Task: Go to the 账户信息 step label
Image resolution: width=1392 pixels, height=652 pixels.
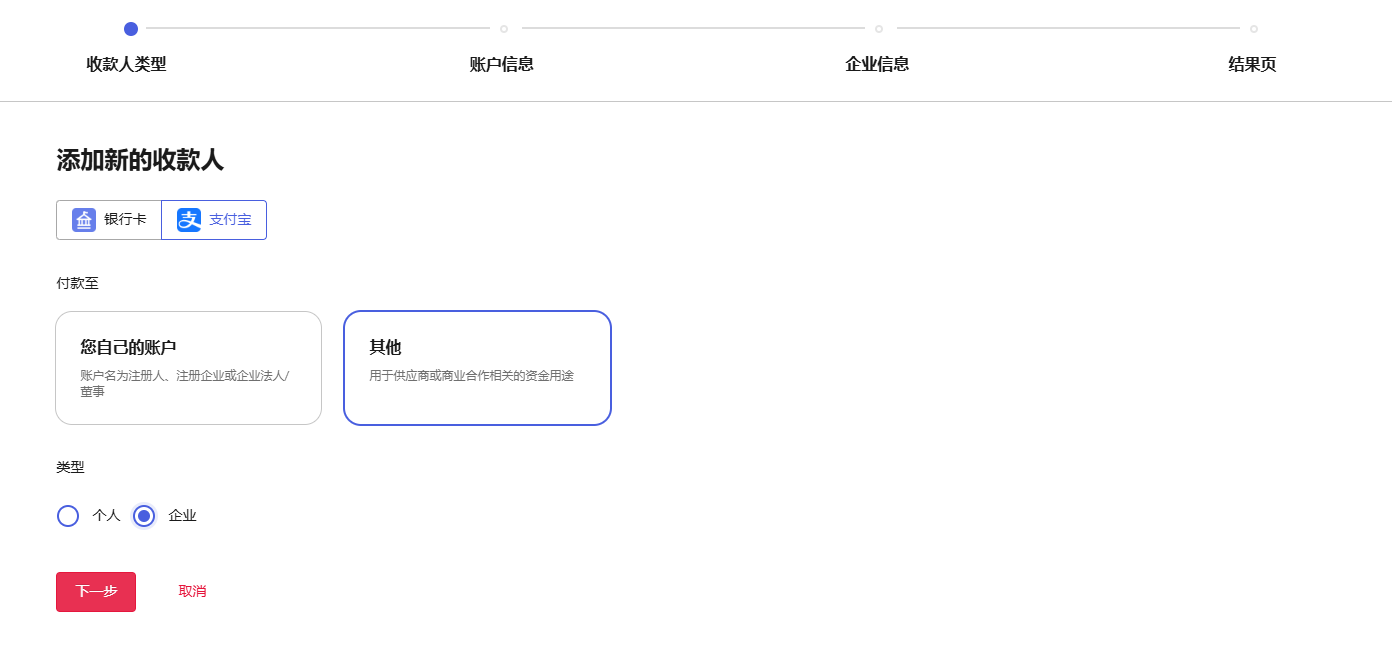Action: [502, 65]
